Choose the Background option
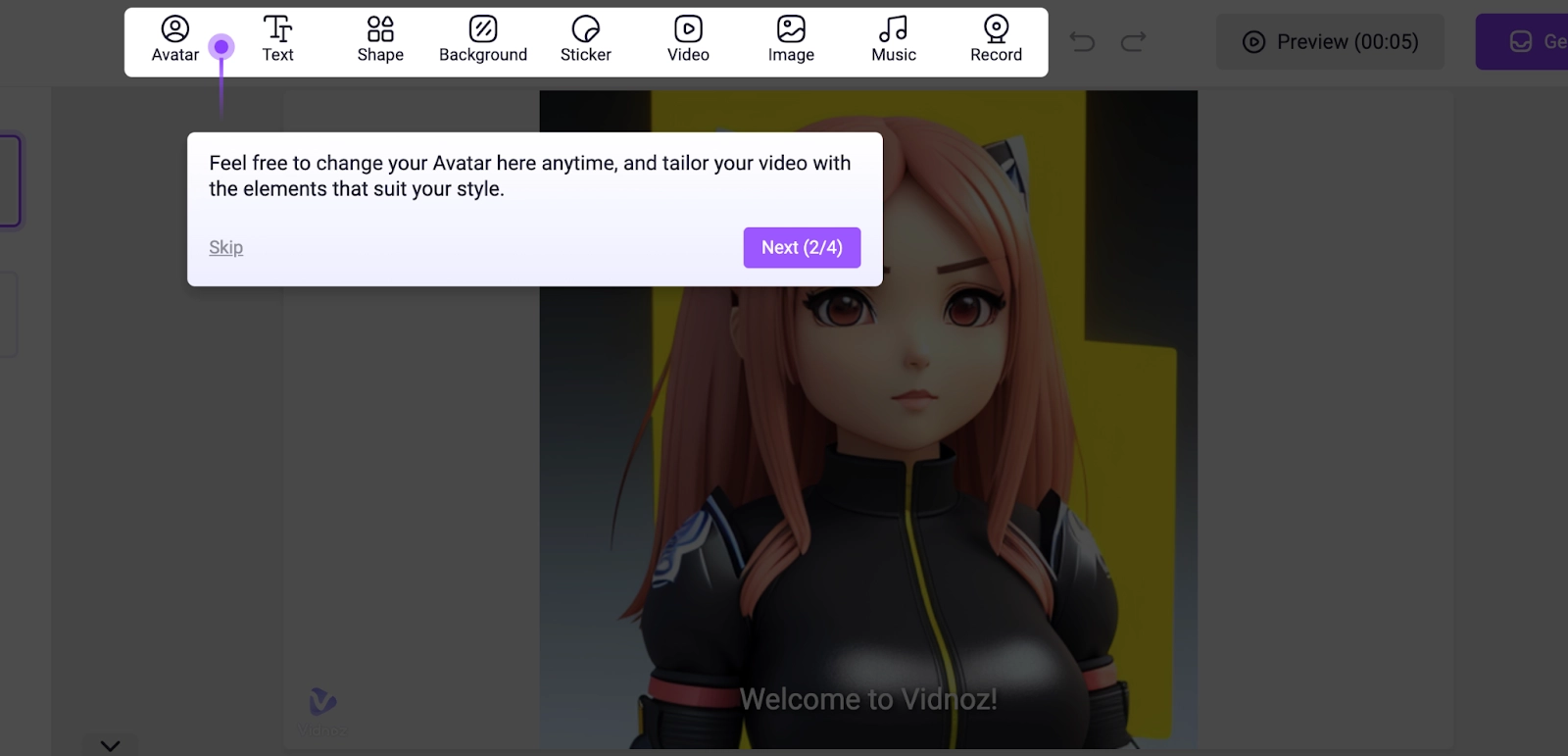This screenshot has width=1568, height=756. point(483,40)
